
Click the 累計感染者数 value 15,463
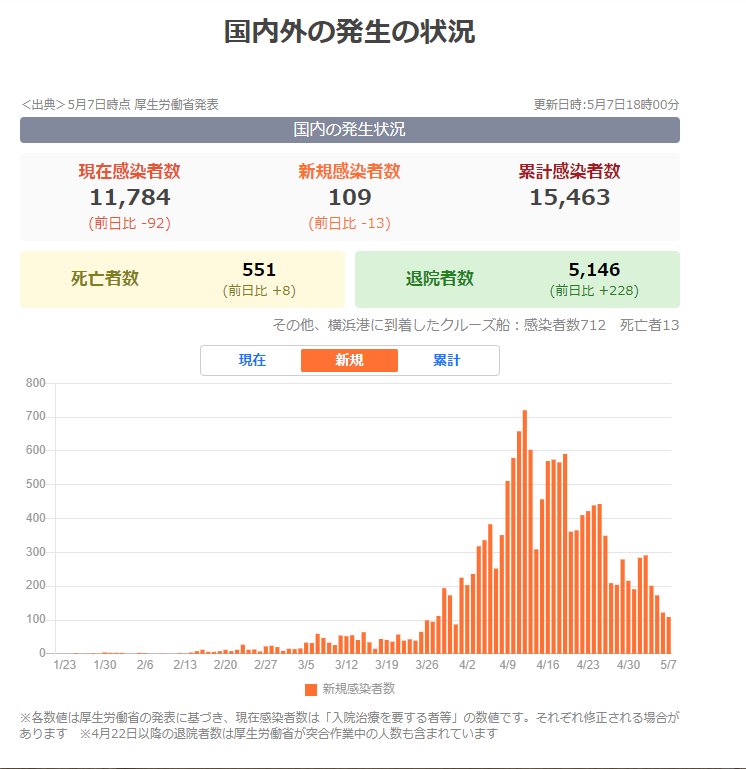(569, 197)
